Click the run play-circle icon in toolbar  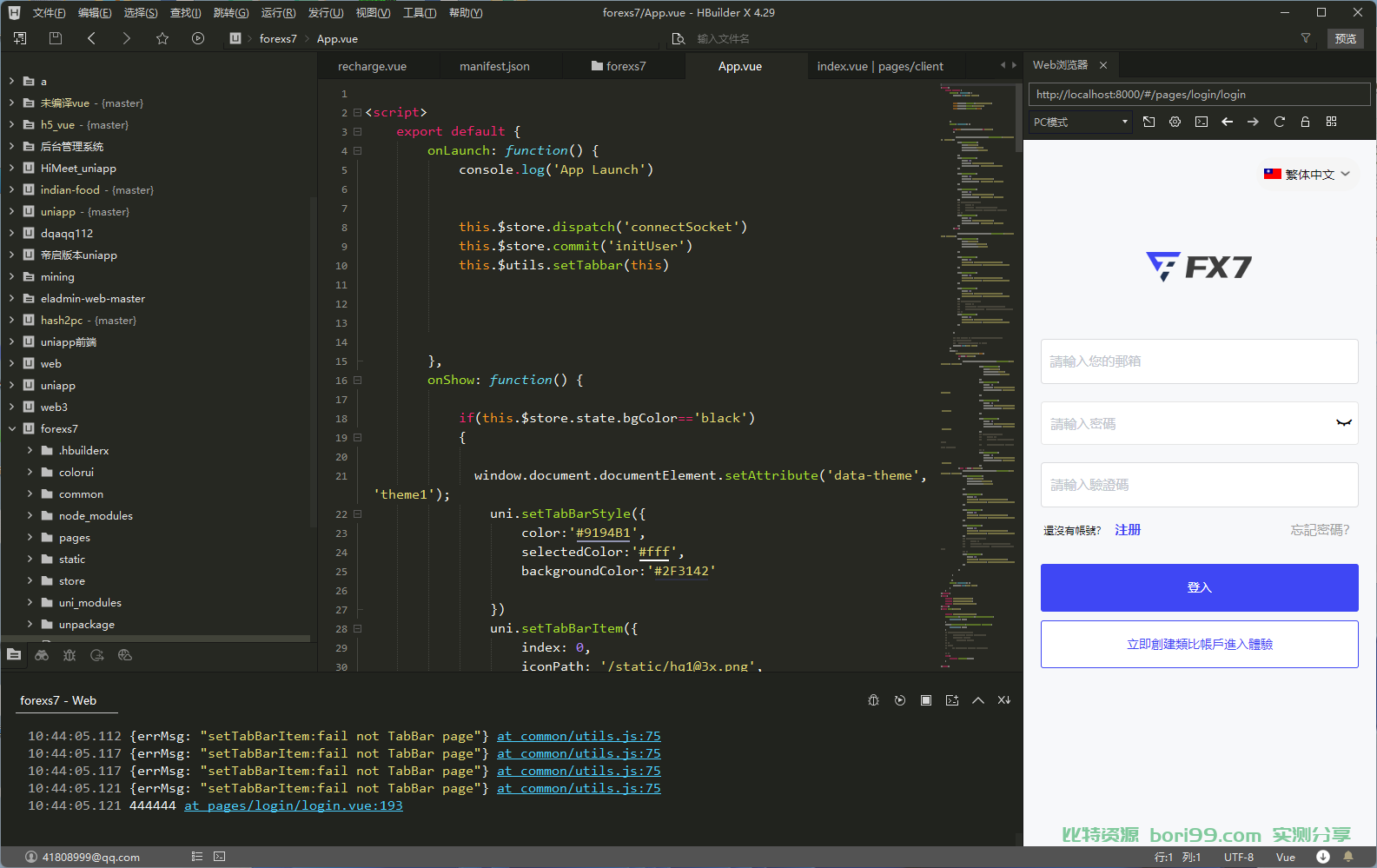[198, 38]
